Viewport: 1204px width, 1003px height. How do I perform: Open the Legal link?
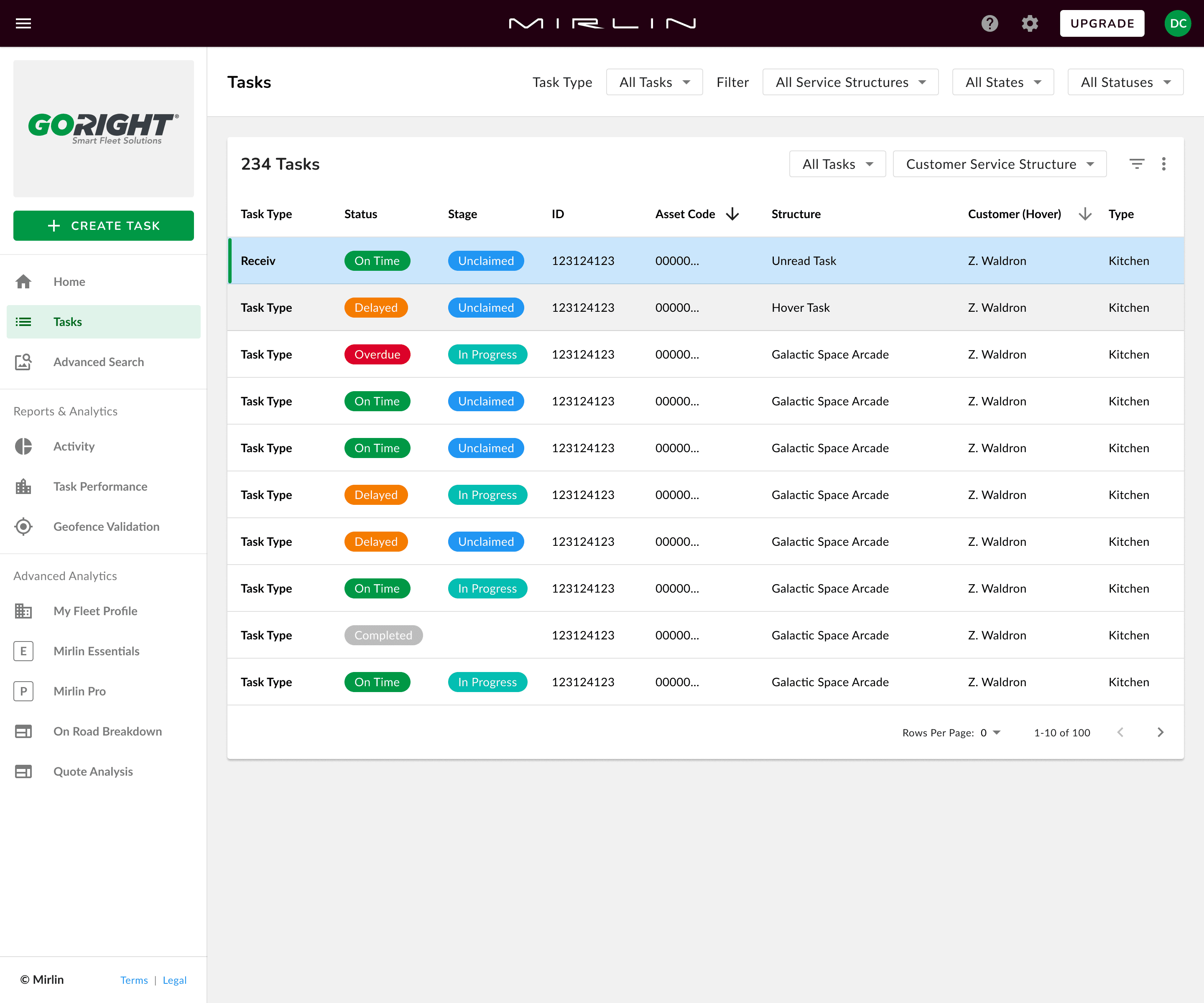pyautogui.click(x=175, y=980)
